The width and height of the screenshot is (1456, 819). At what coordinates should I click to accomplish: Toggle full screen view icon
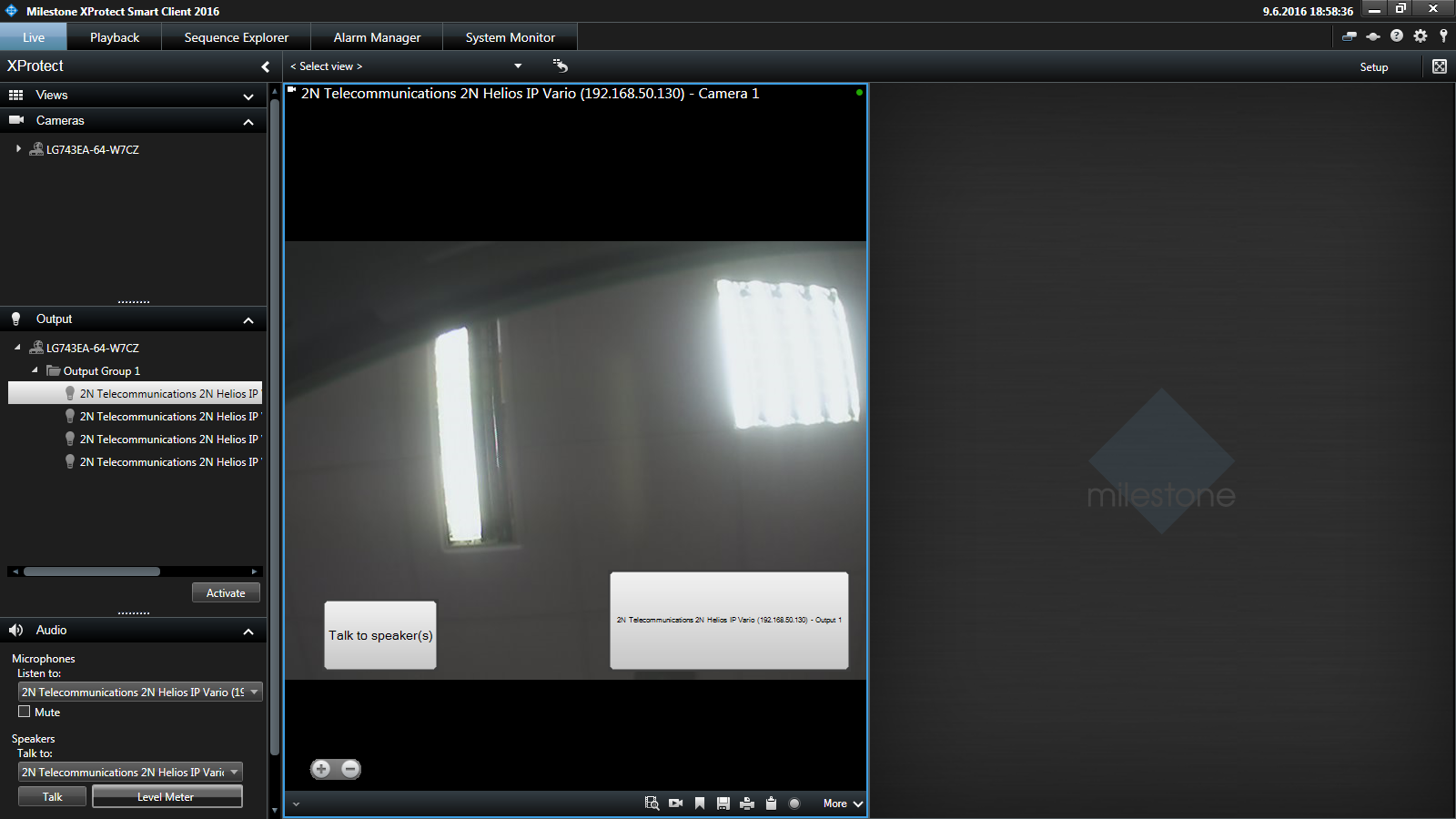point(1440,66)
